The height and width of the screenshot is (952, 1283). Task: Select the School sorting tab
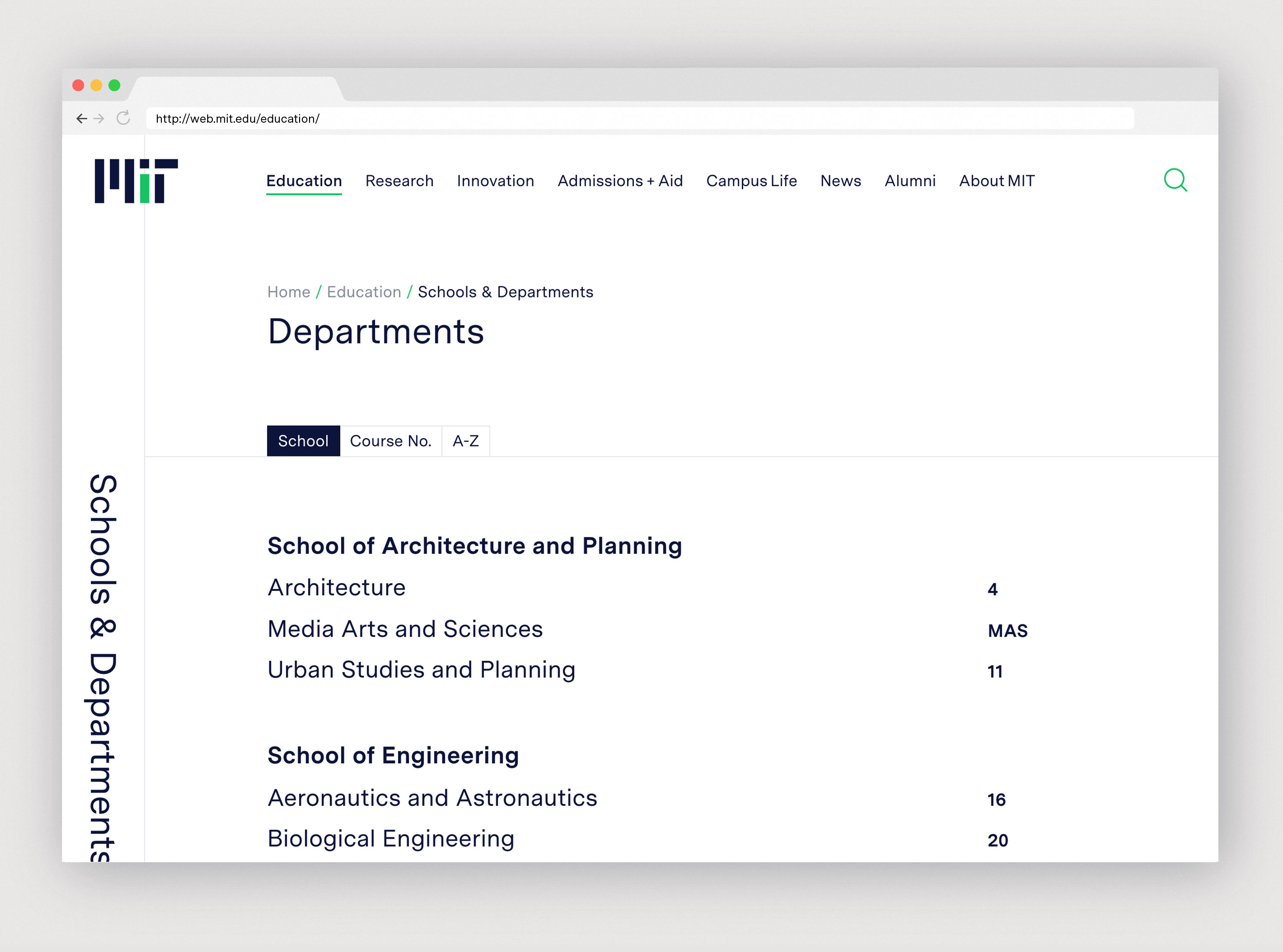(x=303, y=441)
